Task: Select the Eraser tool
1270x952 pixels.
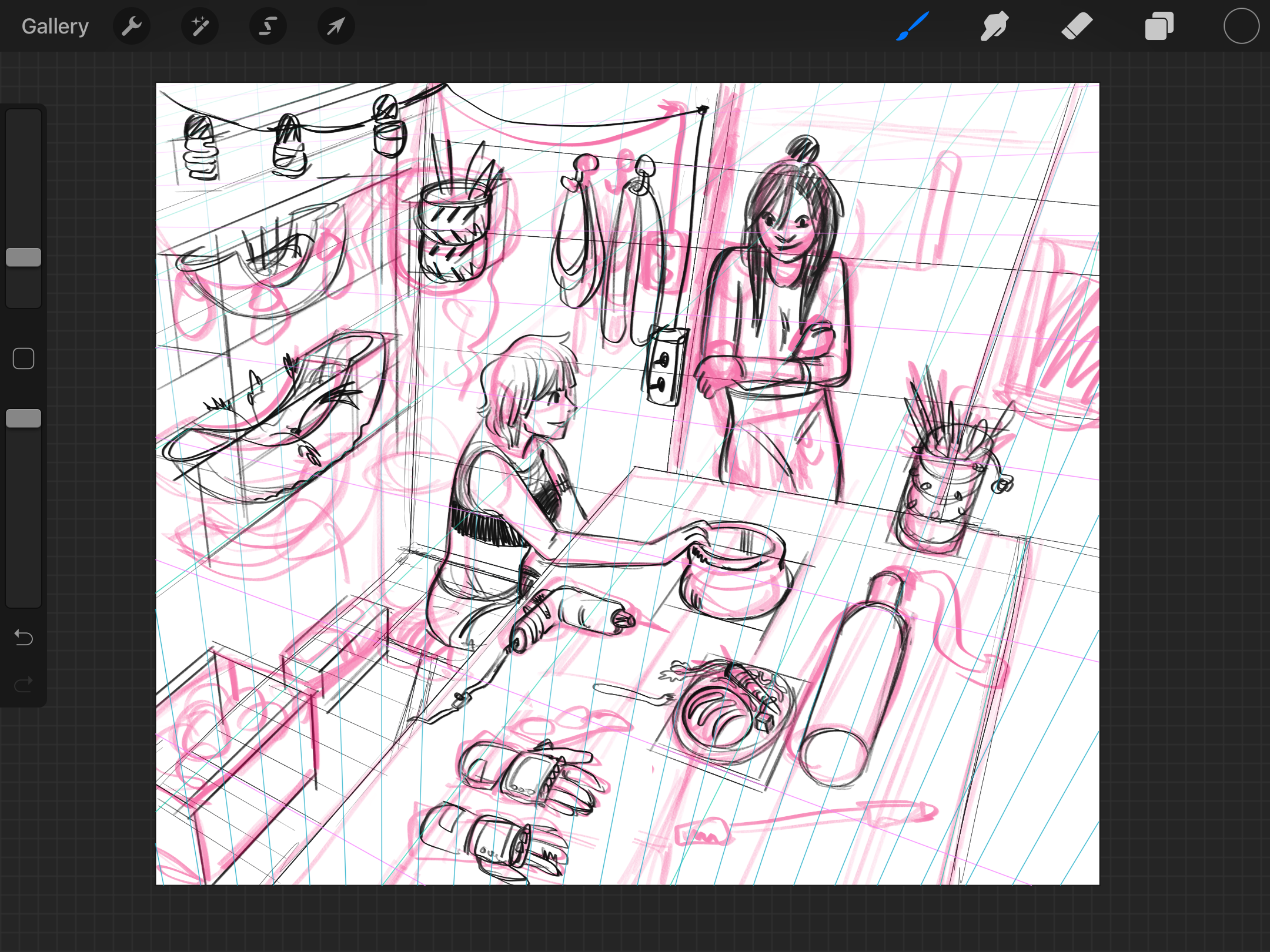Action: (1077, 26)
